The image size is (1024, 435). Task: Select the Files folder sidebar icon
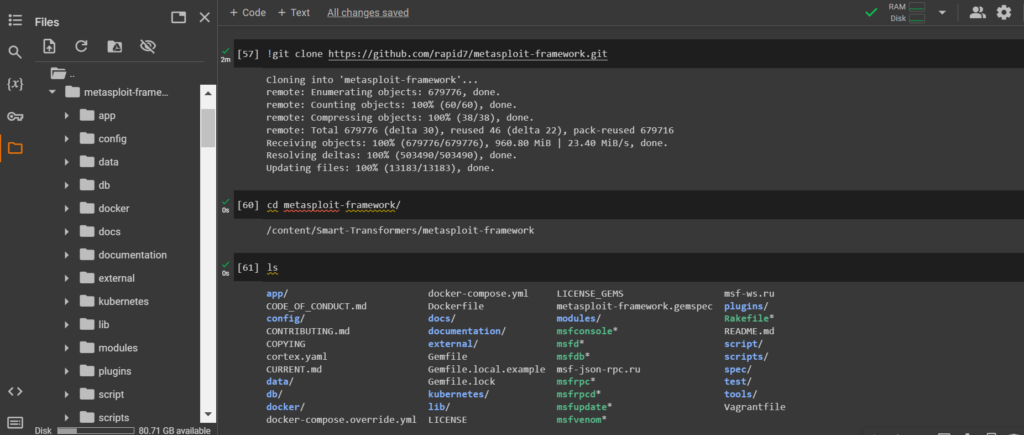14,148
